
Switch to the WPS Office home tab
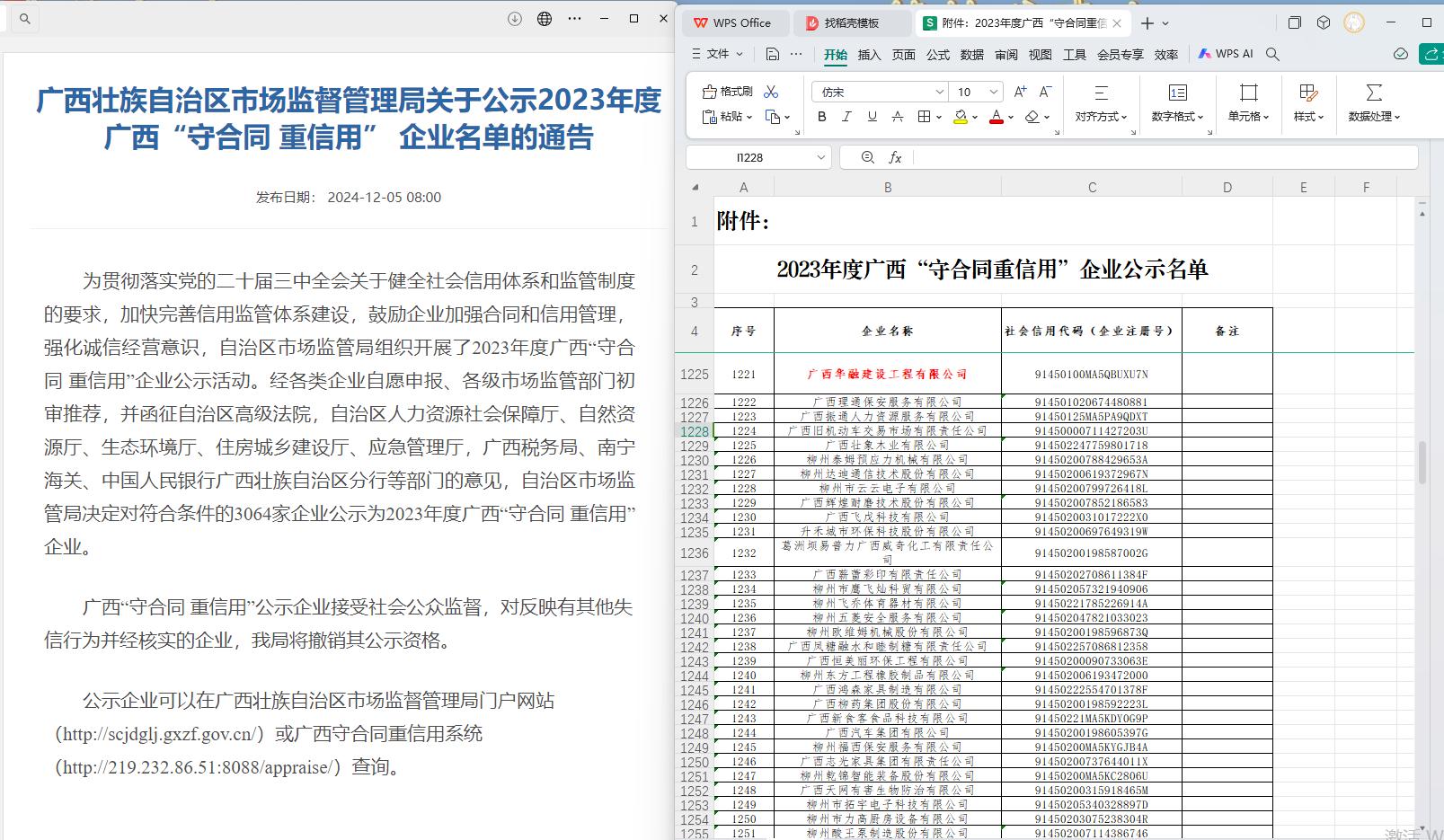pos(734,23)
